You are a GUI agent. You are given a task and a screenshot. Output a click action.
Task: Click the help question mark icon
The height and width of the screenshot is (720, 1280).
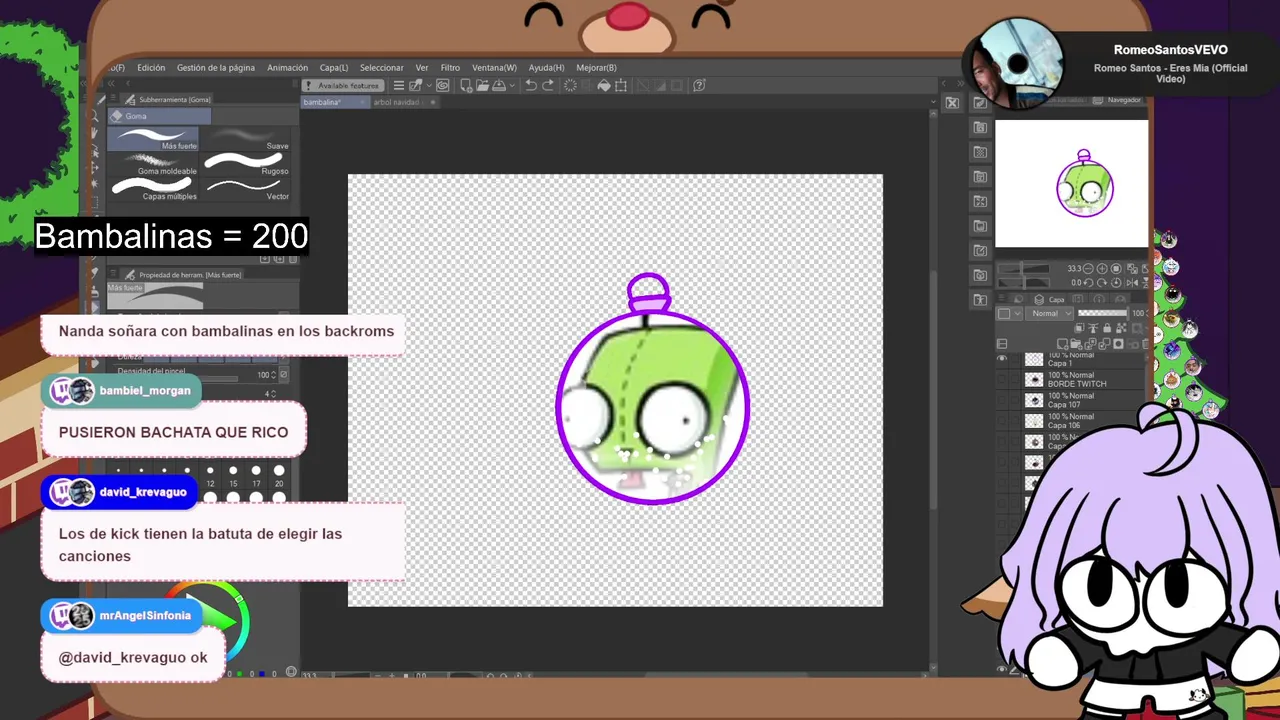click(700, 85)
